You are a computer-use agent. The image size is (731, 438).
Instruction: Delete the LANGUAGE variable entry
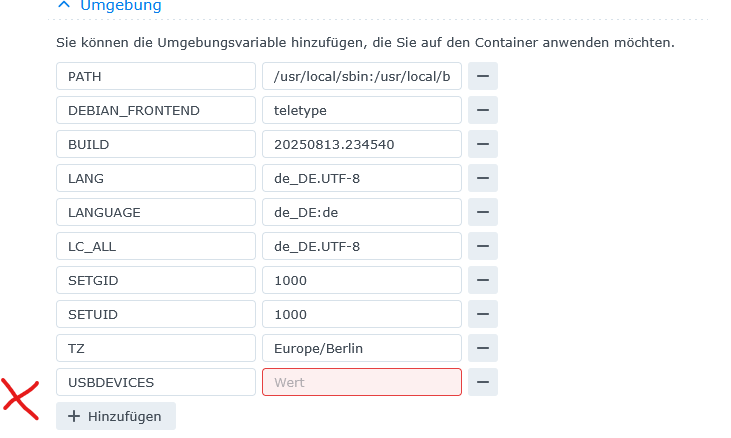click(x=483, y=212)
